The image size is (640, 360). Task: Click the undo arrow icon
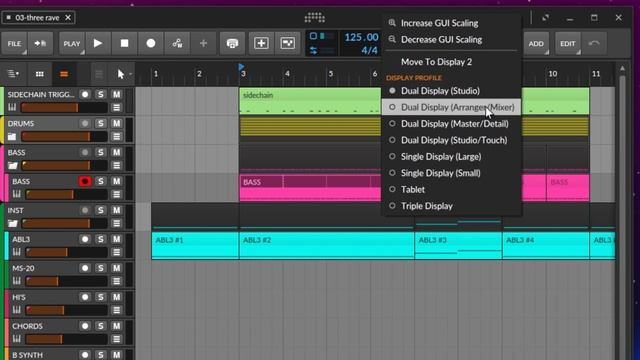point(594,43)
